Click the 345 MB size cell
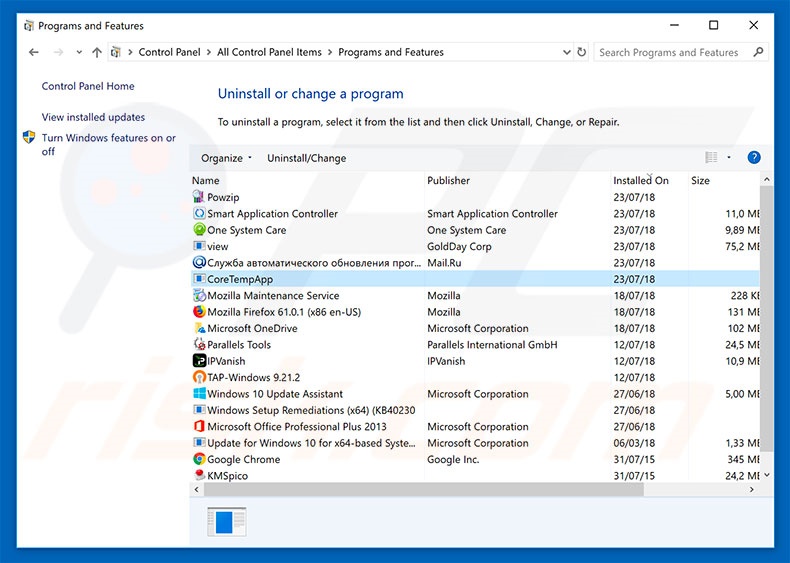The height and width of the screenshot is (563, 790). tap(743, 460)
